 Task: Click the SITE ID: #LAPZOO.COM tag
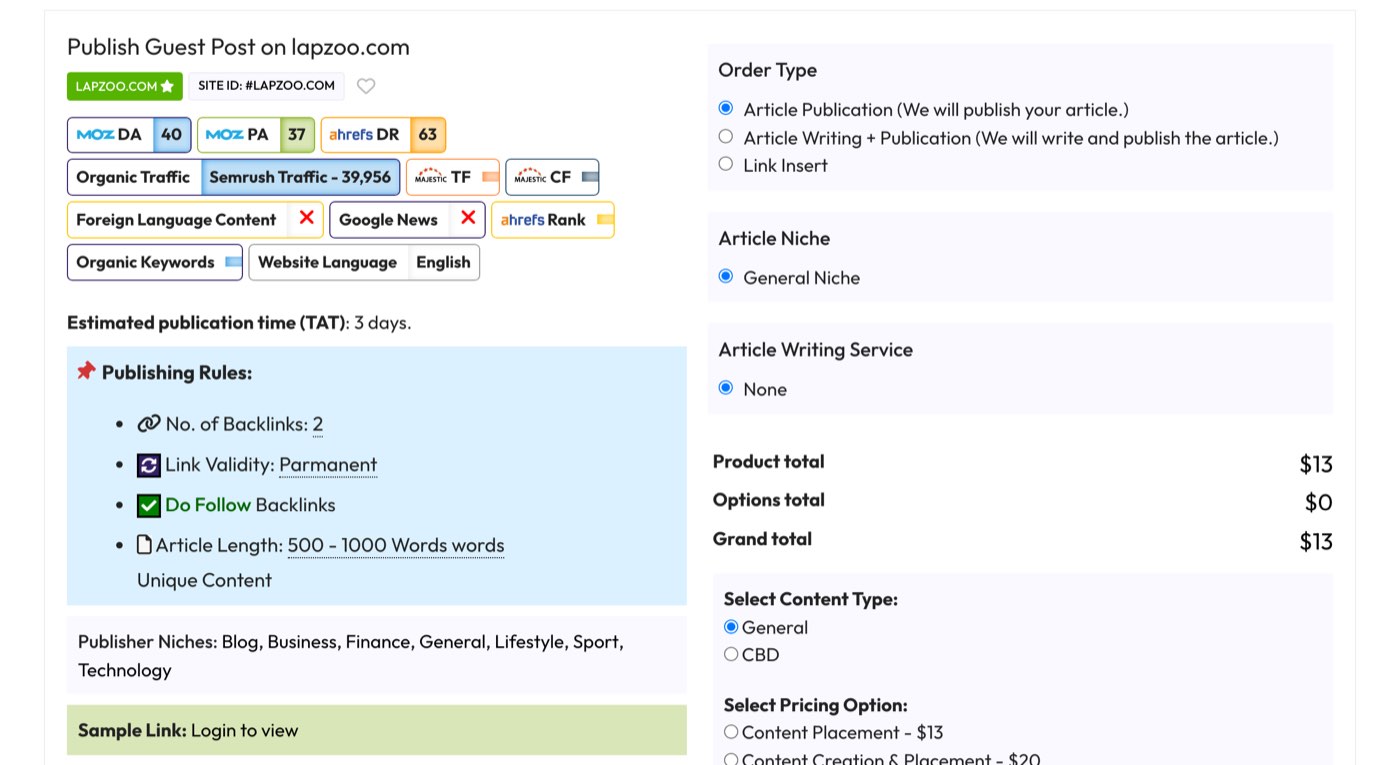point(266,86)
